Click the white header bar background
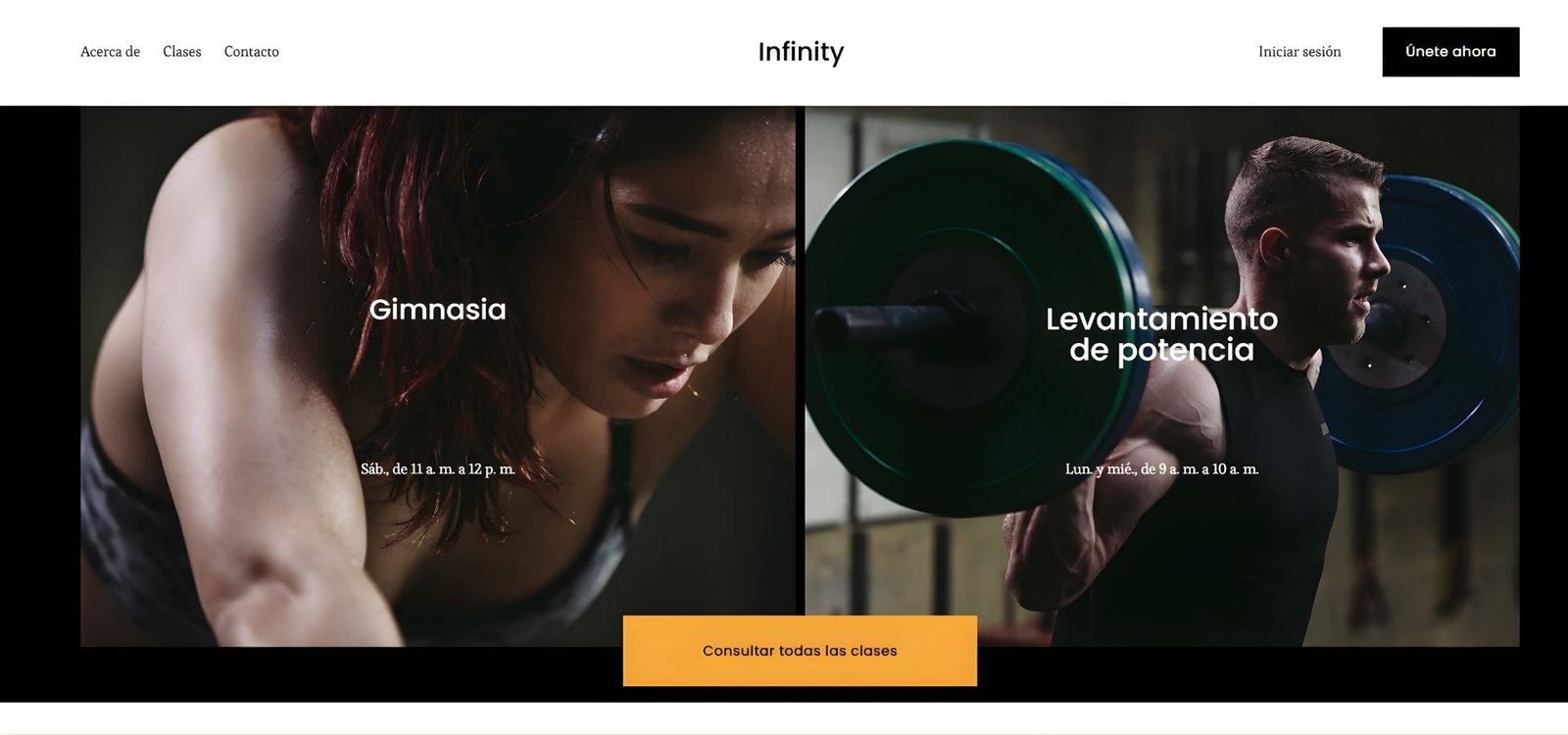This screenshot has height=735, width=1568. 549,52
